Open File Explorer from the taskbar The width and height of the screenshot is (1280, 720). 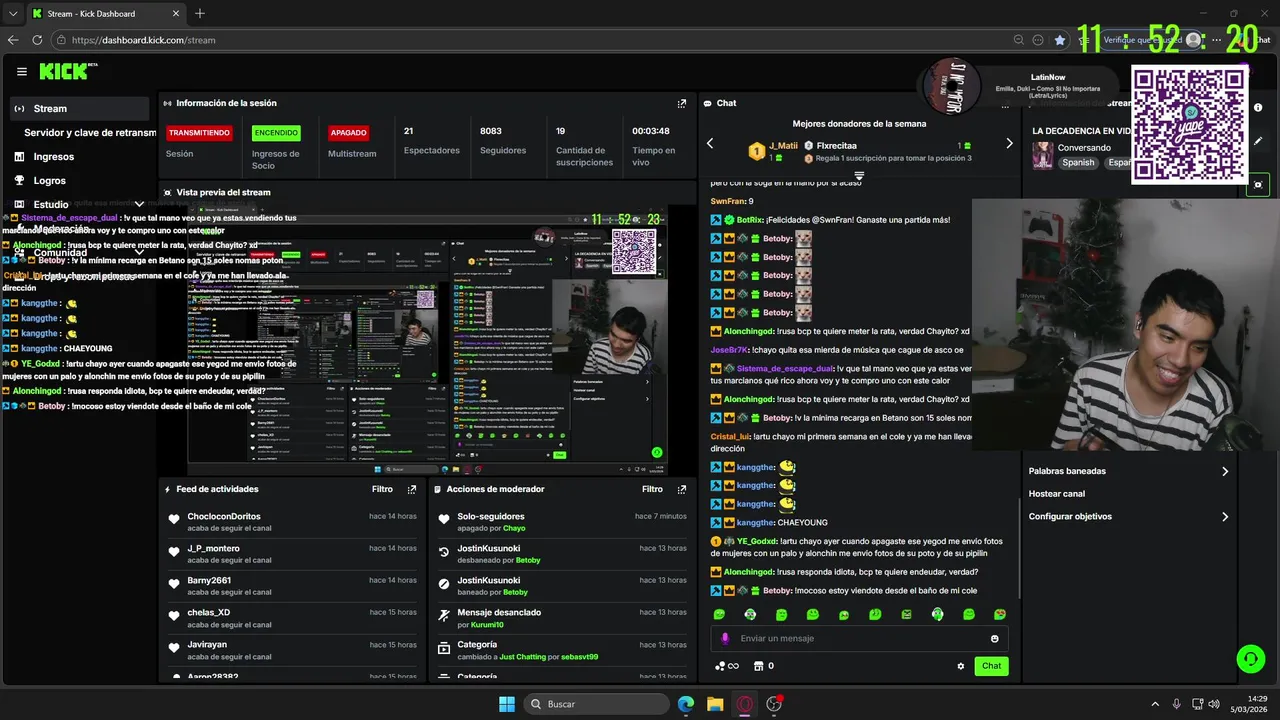(715, 704)
